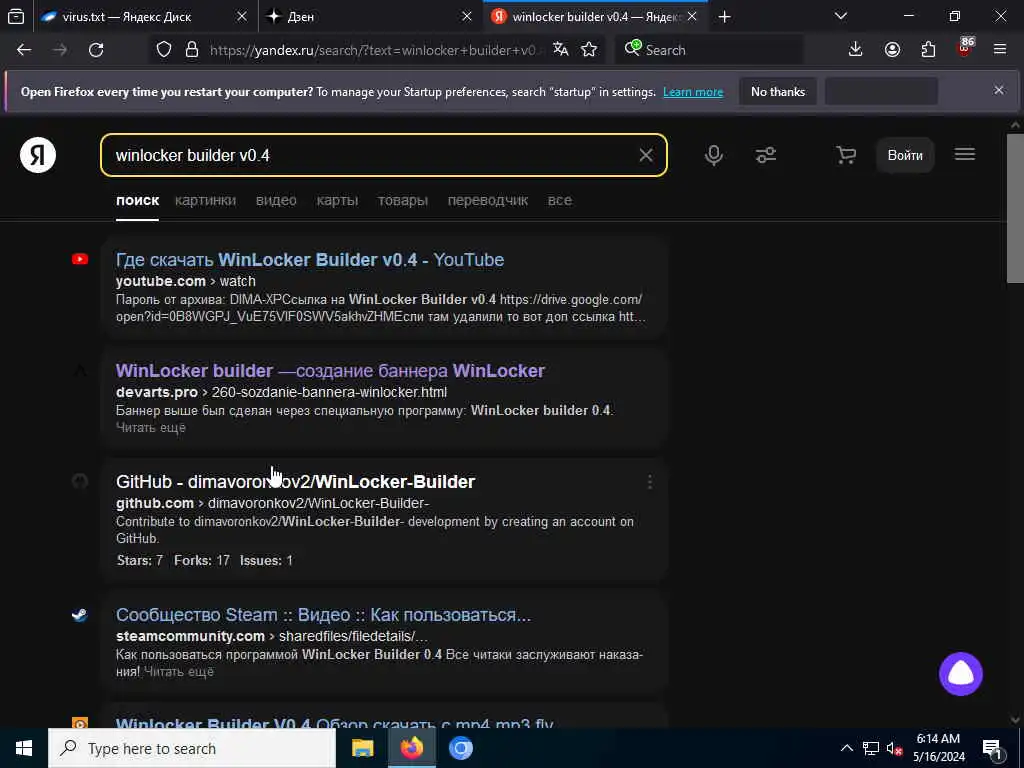The height and width of the screenshot is (768, 1024).
Task: Open the YouTube WinLocker Builder v0.4 result
Action: pyautogui.click(x=310, y=260)
